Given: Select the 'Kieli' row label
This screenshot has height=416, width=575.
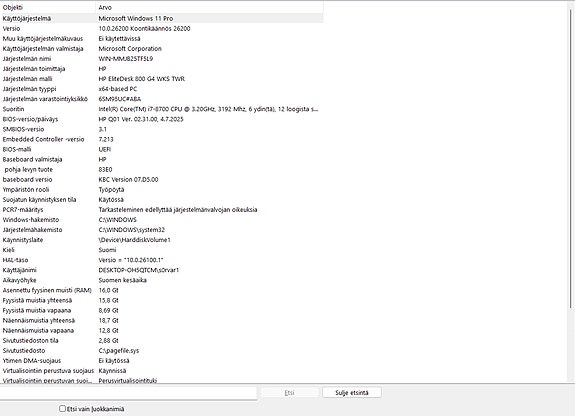Looking at the screenshot, I should [x=8, y=250].
